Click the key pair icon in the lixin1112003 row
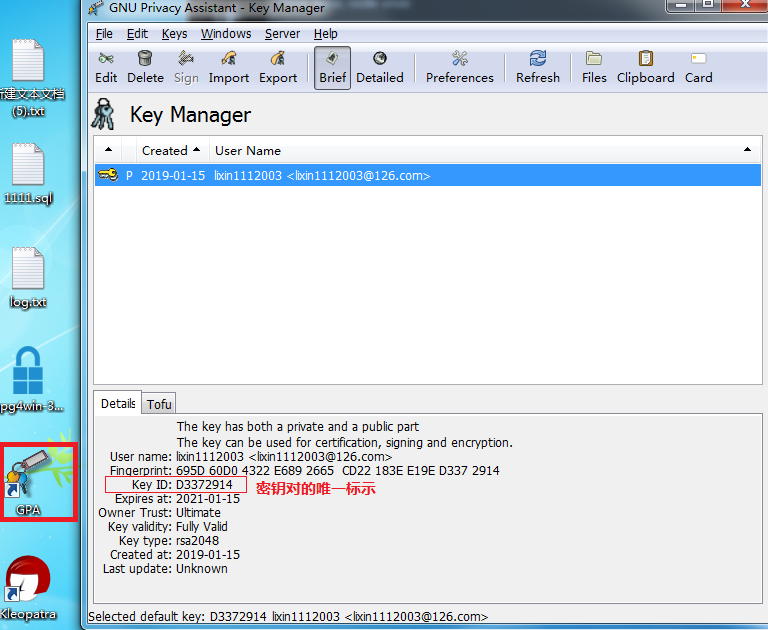The width and height of the screenshot is (768, 630). coord(108,175)
